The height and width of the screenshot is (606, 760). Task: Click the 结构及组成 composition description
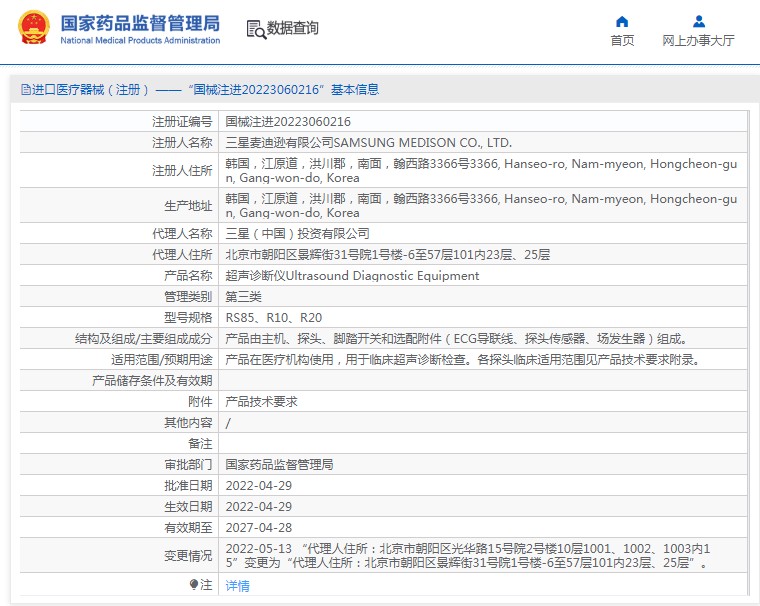(456, 338)
